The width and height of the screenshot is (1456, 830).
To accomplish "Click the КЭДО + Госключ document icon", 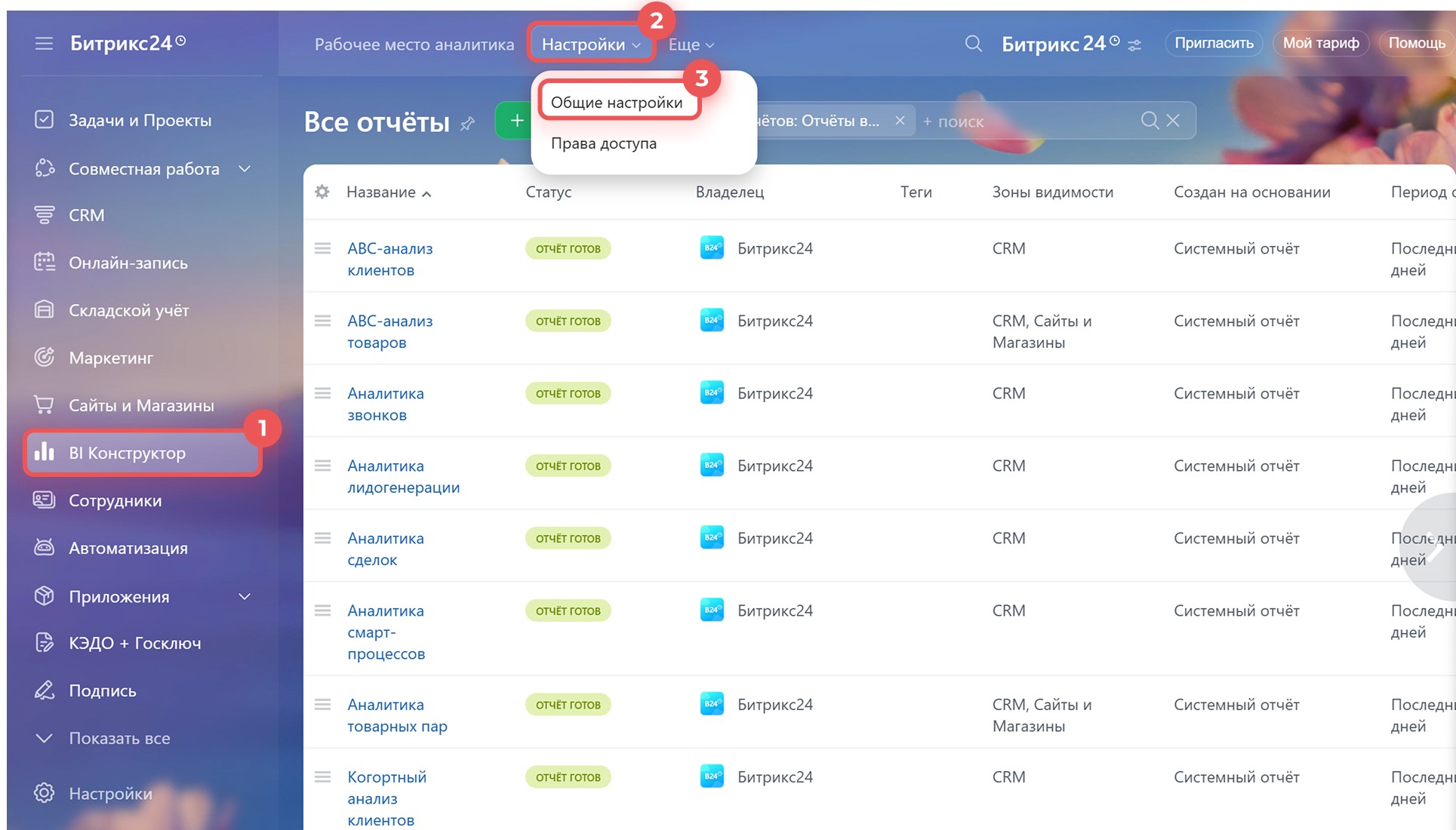I will [44, 643].
